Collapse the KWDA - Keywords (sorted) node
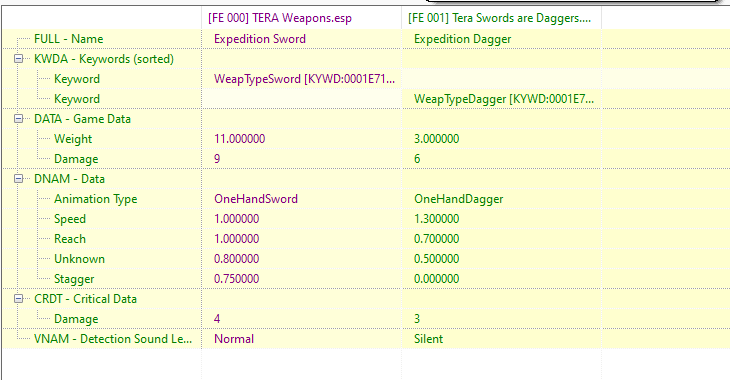The width and height of the screenshot is (730, 380). (x=18, y=59)
